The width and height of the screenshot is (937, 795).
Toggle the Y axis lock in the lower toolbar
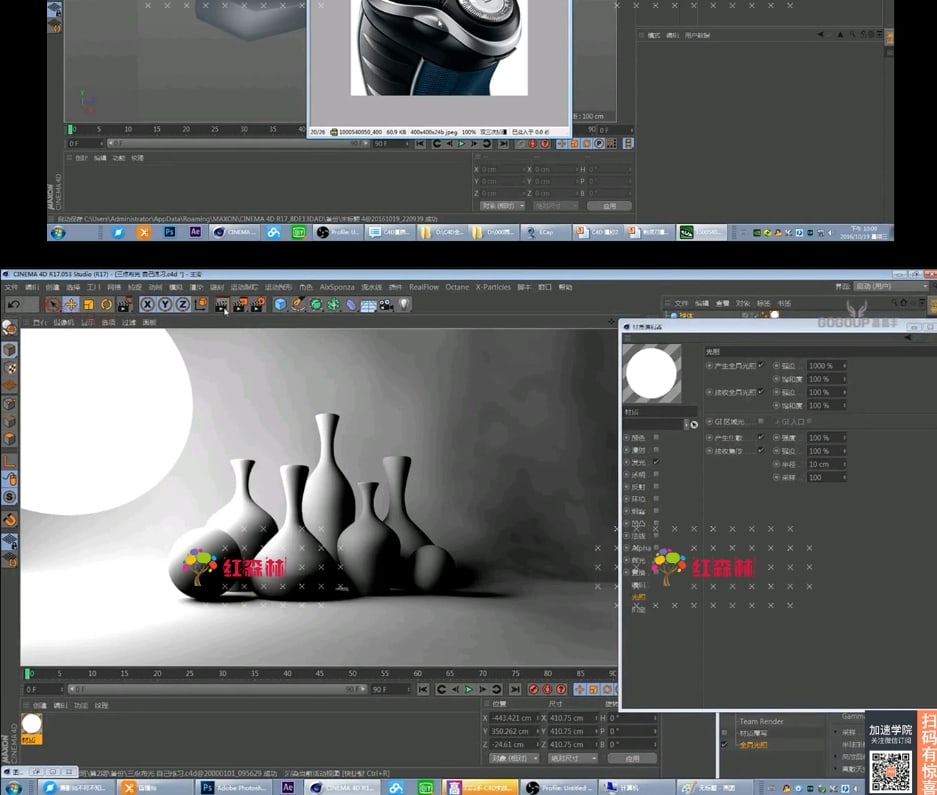pyautogui.click(x=165, y=304)
